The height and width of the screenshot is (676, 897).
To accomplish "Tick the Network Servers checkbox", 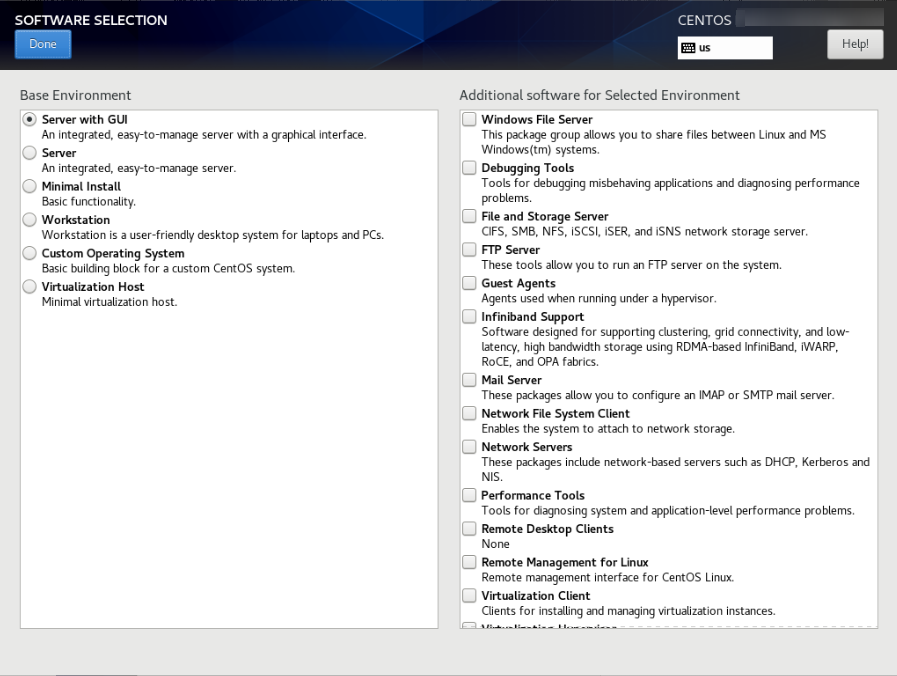I will tap(469, 447).
